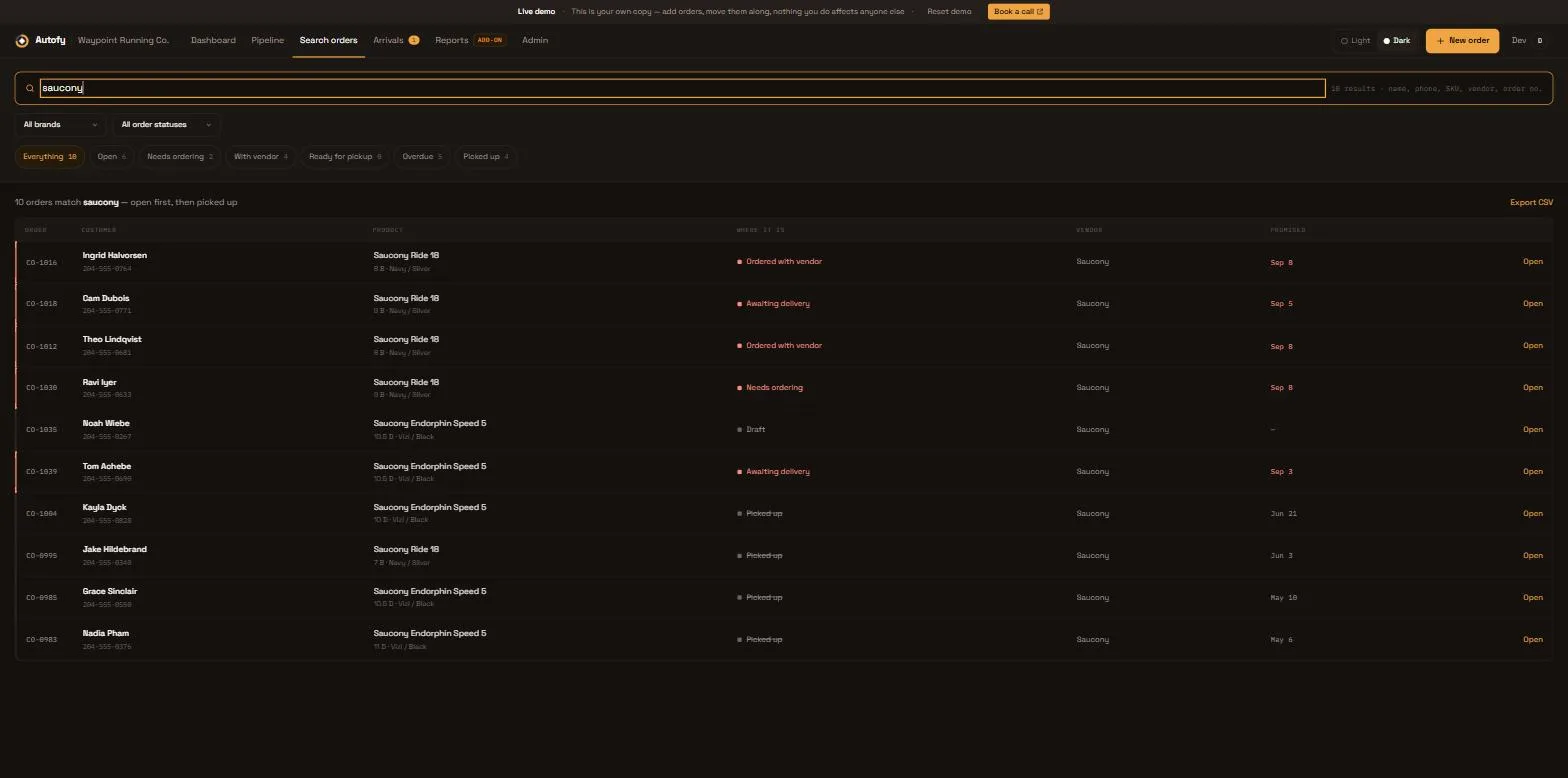Filter by Ready for pickup chip
This screenshot has width=1568, height=778.
point(345,157)
